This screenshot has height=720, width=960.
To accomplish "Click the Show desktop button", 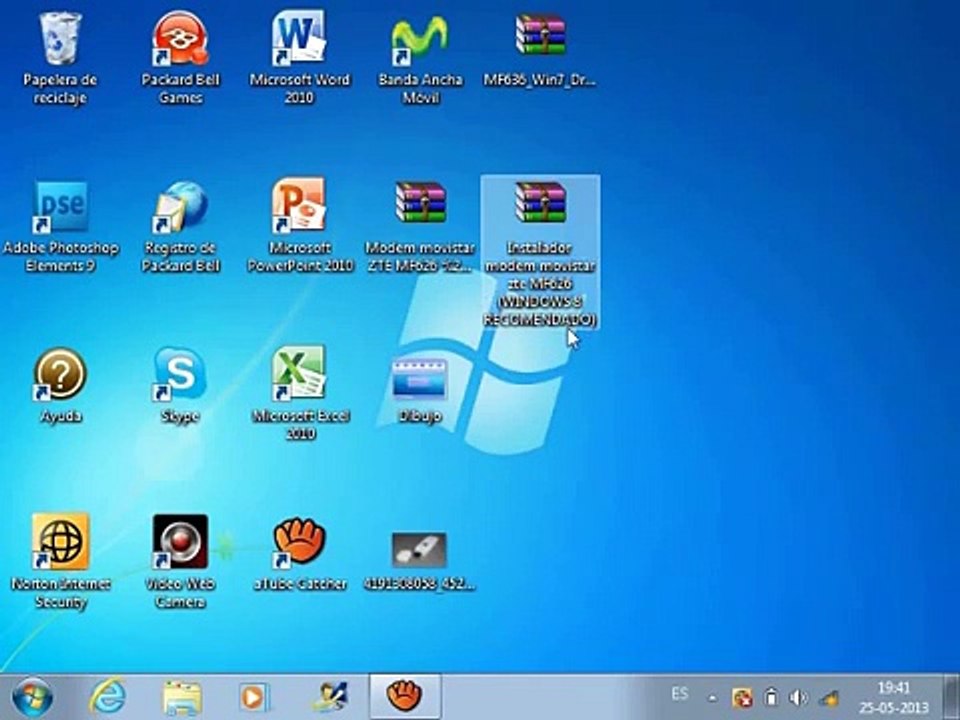I will pos(952,697).
